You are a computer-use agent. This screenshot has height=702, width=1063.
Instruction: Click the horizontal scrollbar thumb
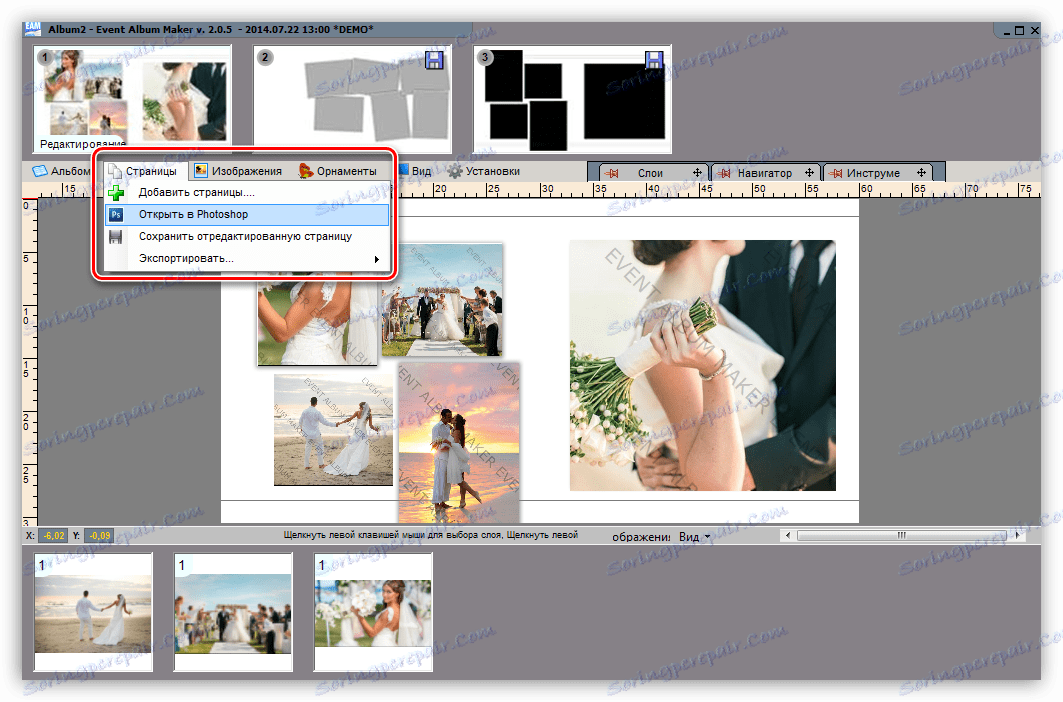coord(902,535)
